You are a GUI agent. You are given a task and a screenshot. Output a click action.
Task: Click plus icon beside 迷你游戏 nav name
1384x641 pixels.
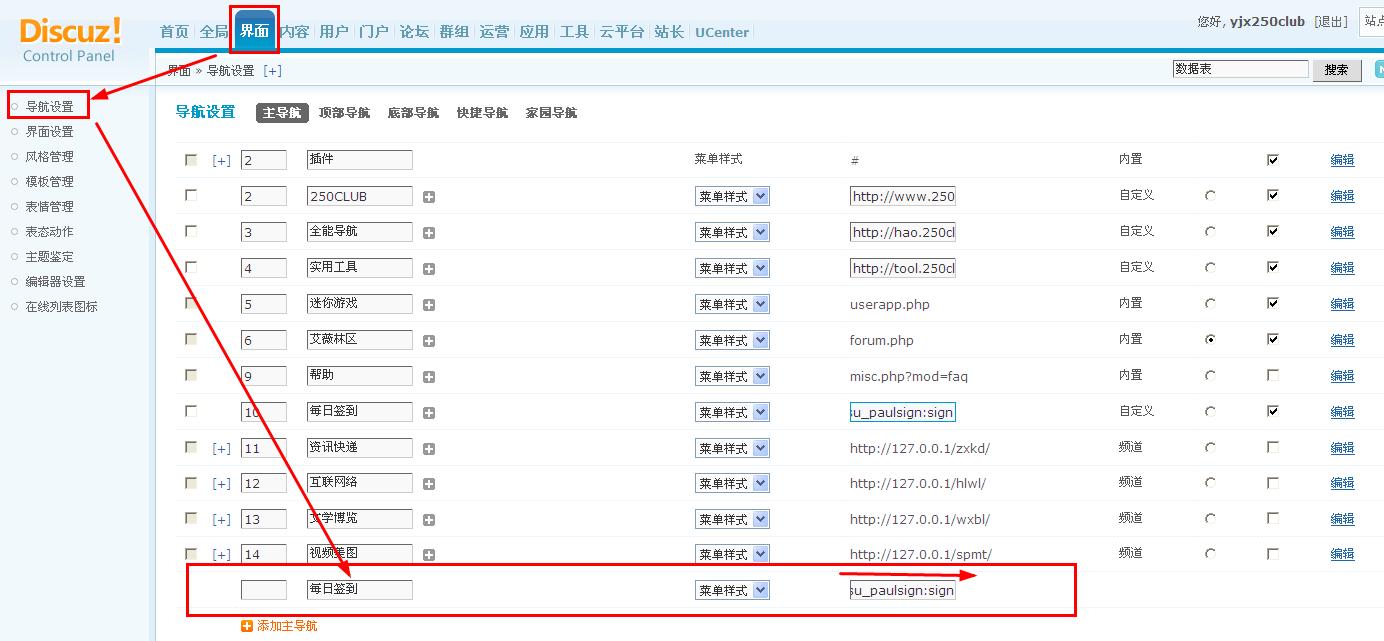pos(429,305)
